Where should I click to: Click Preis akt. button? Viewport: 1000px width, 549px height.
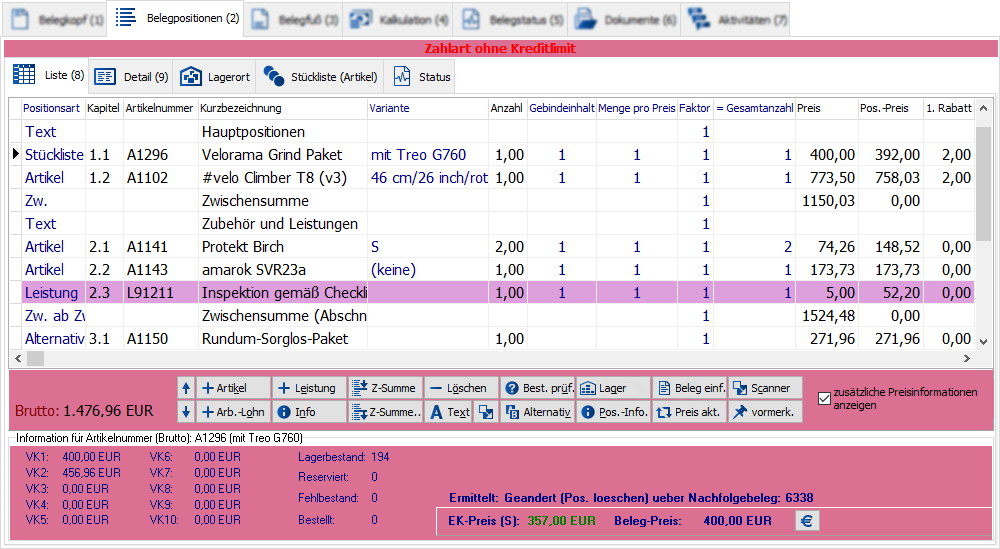click(689, 412)
